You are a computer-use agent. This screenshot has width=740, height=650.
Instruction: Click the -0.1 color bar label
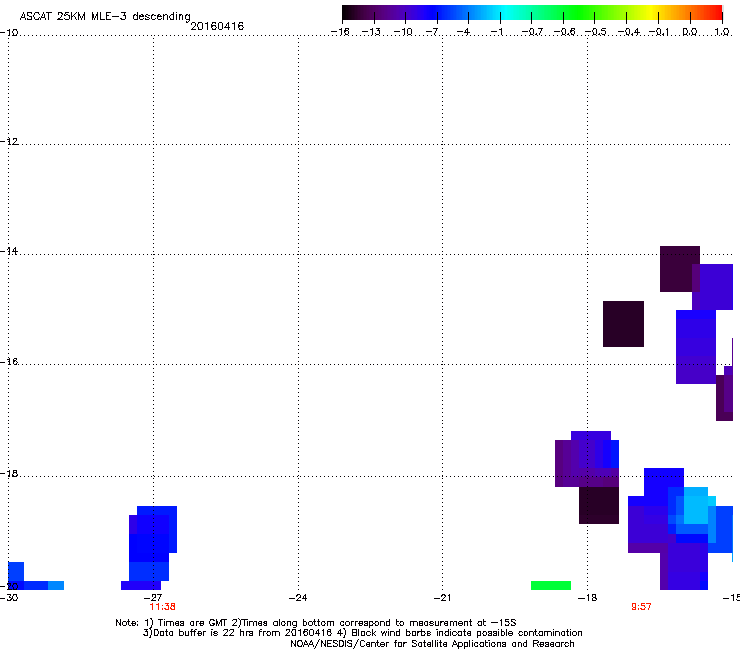659,32
